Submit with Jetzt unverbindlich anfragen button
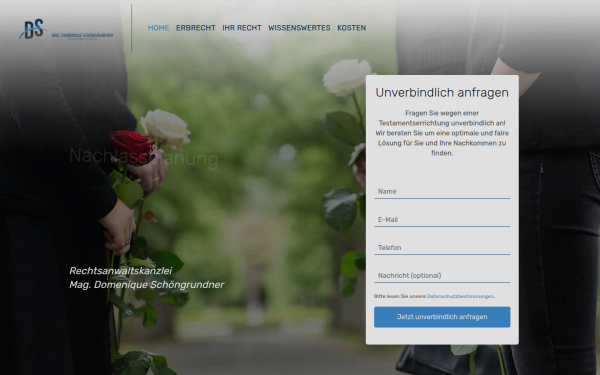This screenshot has height=375, width=600. point(442,317)
